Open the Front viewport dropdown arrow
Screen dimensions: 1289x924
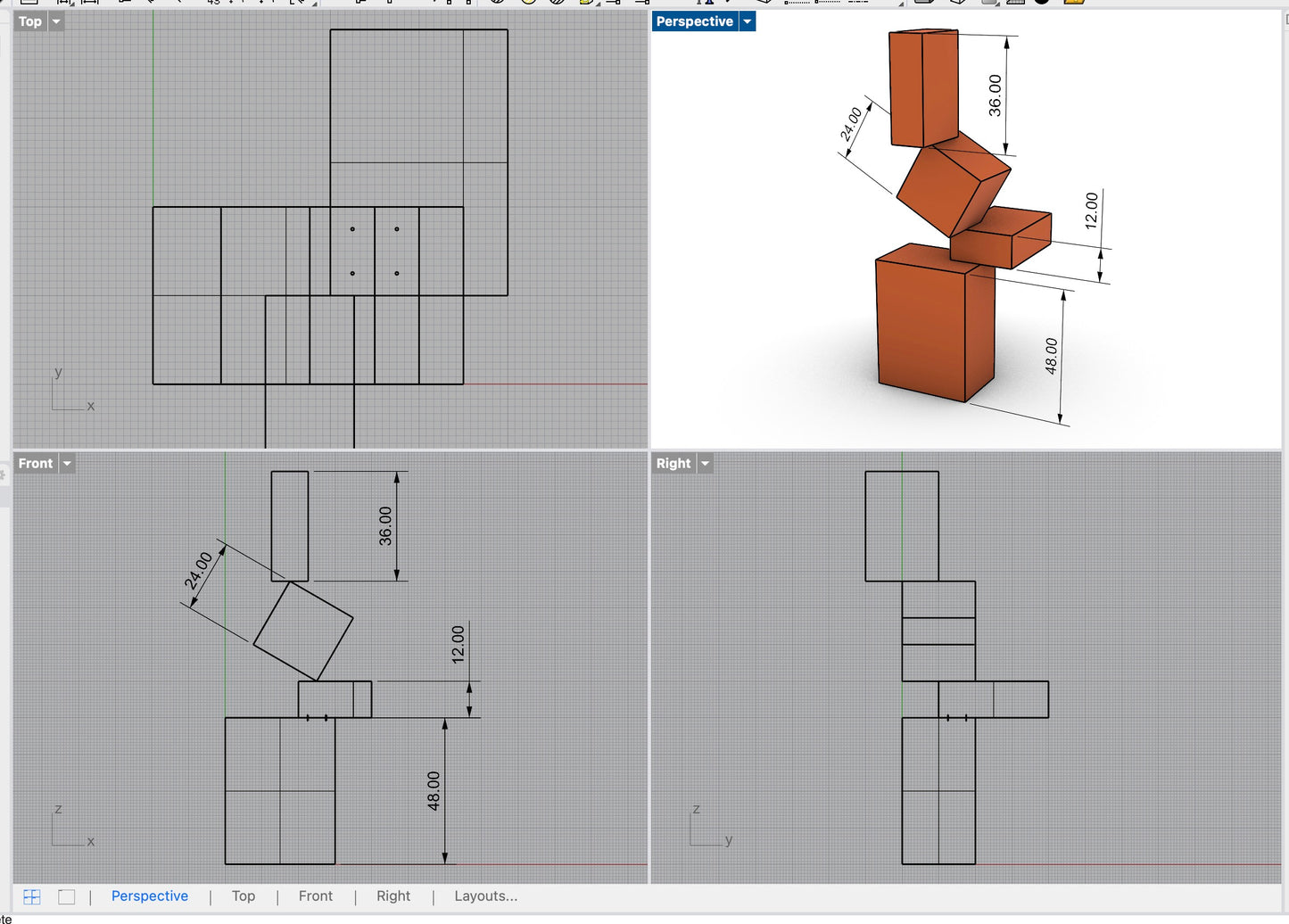coord(67,463)
